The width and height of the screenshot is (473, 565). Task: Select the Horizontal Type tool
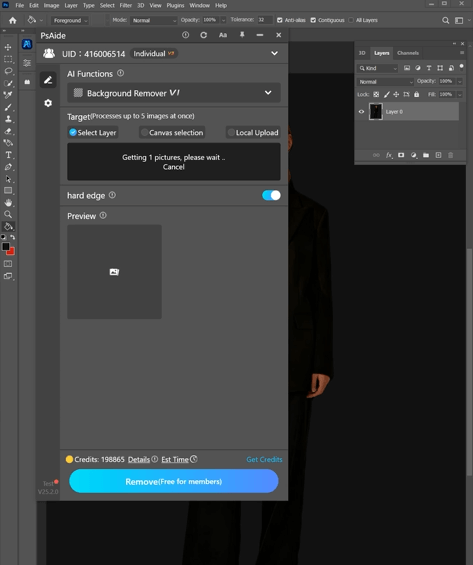[x=8, y=155]
